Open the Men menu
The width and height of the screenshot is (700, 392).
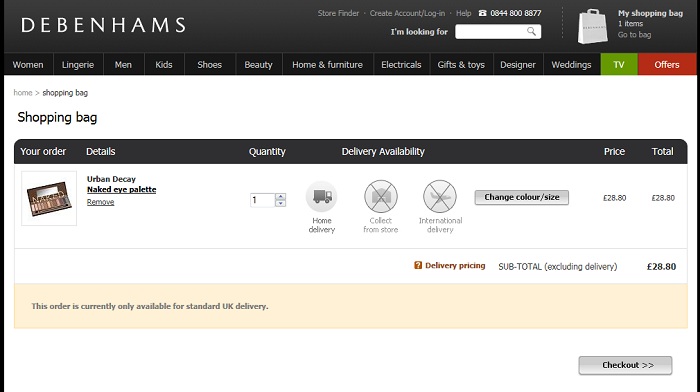123,65
